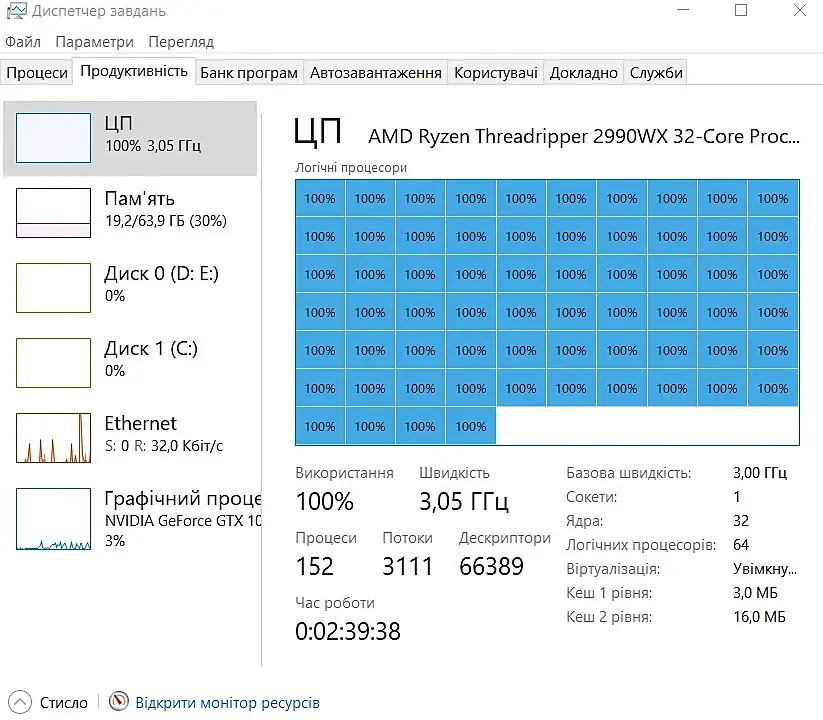This screenshot has width=823, height=720.
Task: Click the Task Manager title bar icon
Action: click(x=16, y=11)
